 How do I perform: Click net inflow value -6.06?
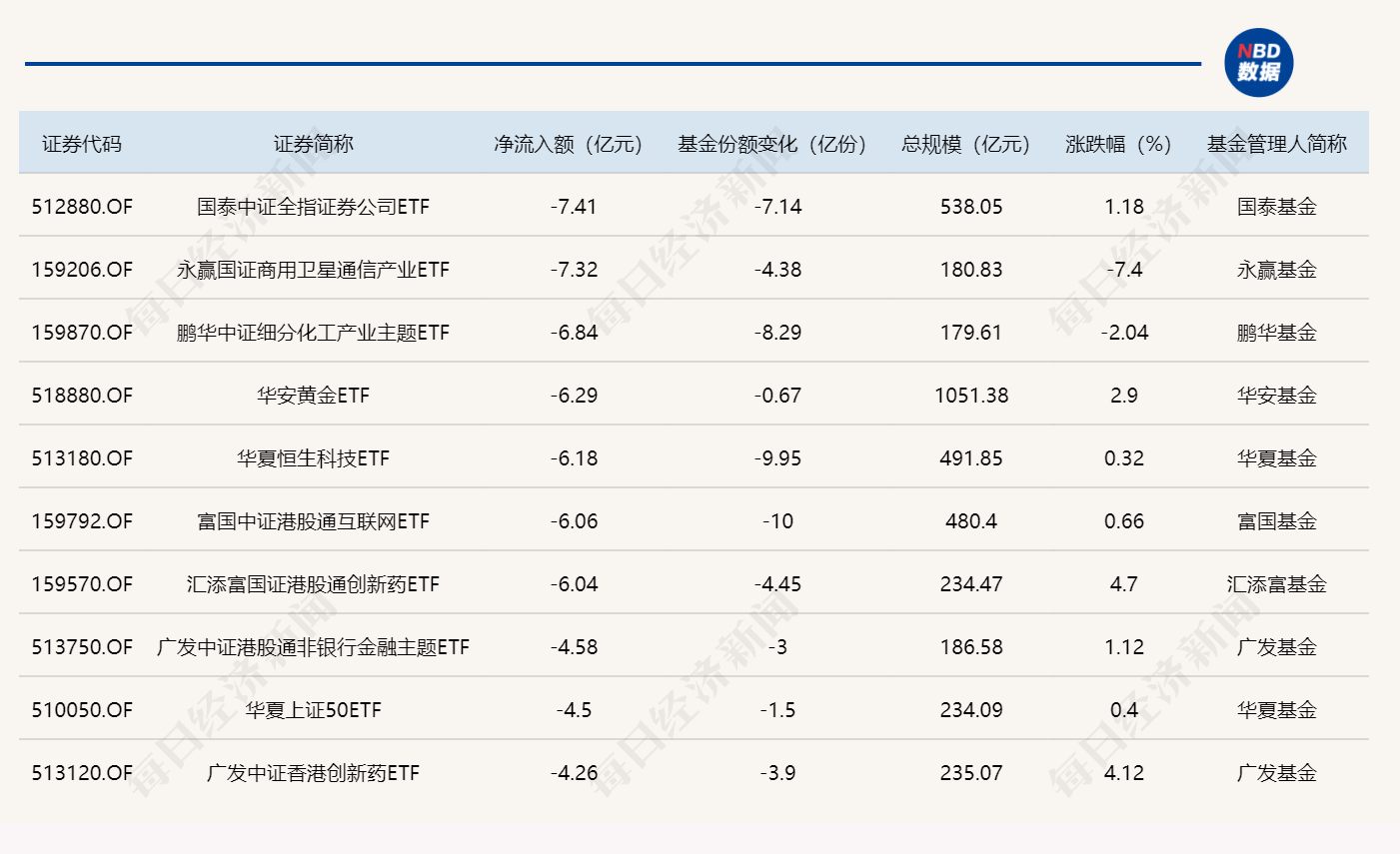574,521
